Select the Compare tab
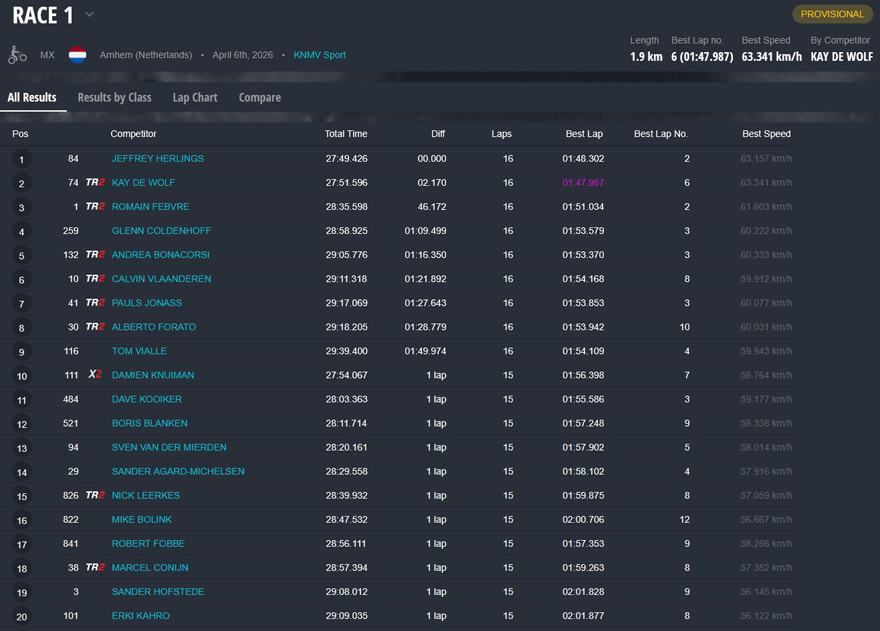Screen dimensions: 880x631 coord(259,97)
